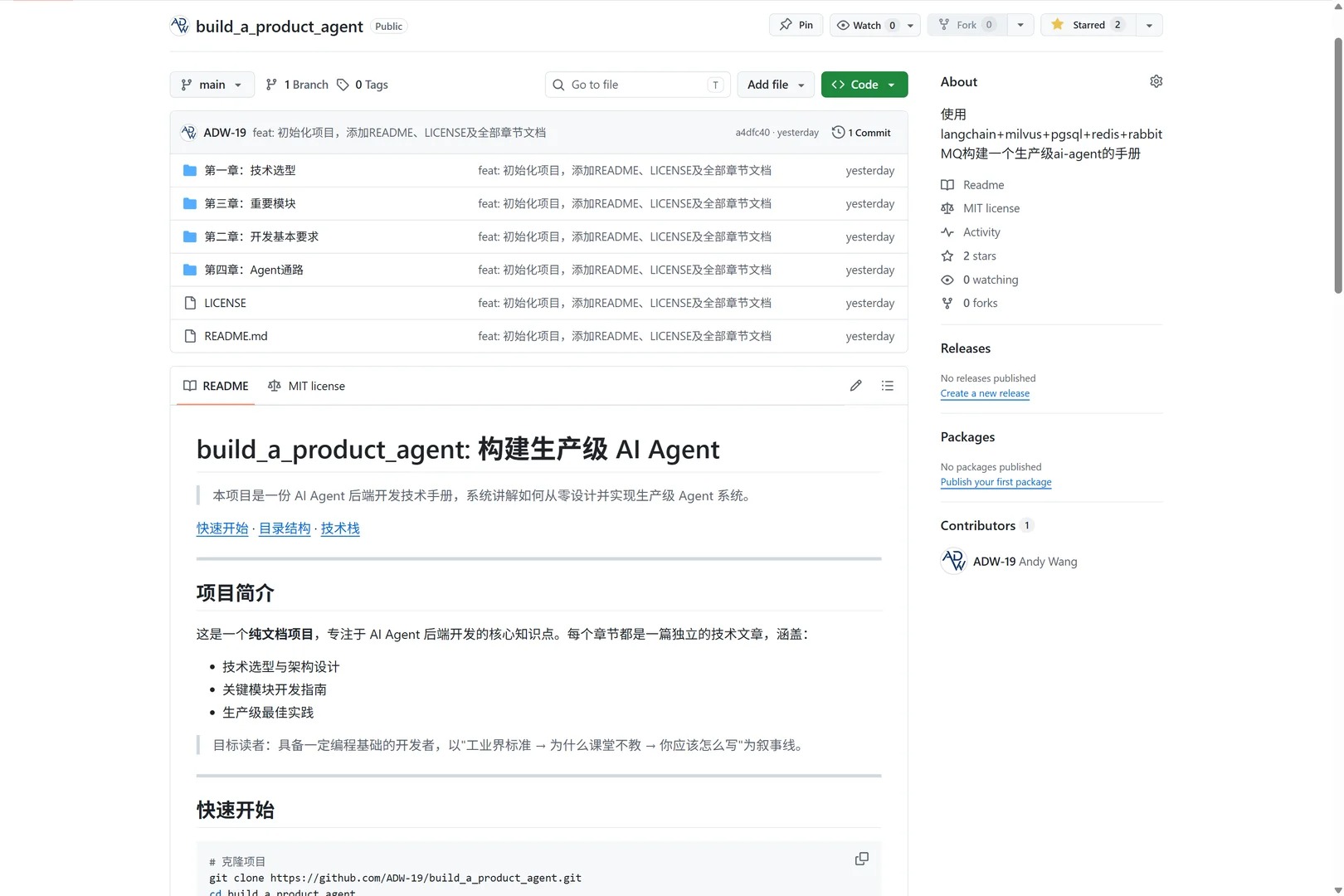Toggle the Starred button
1344x896 pixels.
[x=1088, y=25]
